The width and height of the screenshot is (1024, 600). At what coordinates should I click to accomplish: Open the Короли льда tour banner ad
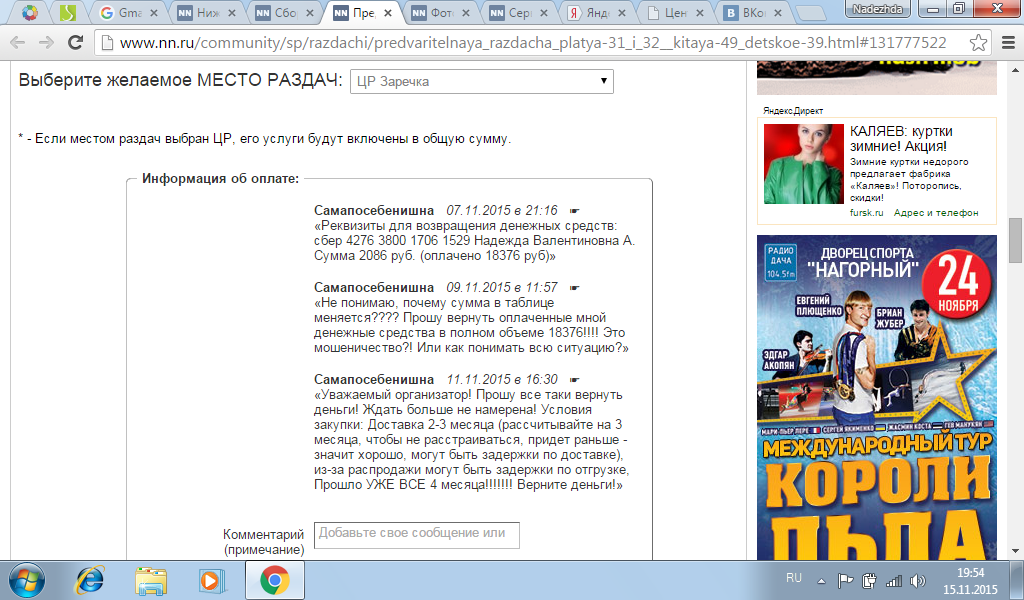point(877,397)
